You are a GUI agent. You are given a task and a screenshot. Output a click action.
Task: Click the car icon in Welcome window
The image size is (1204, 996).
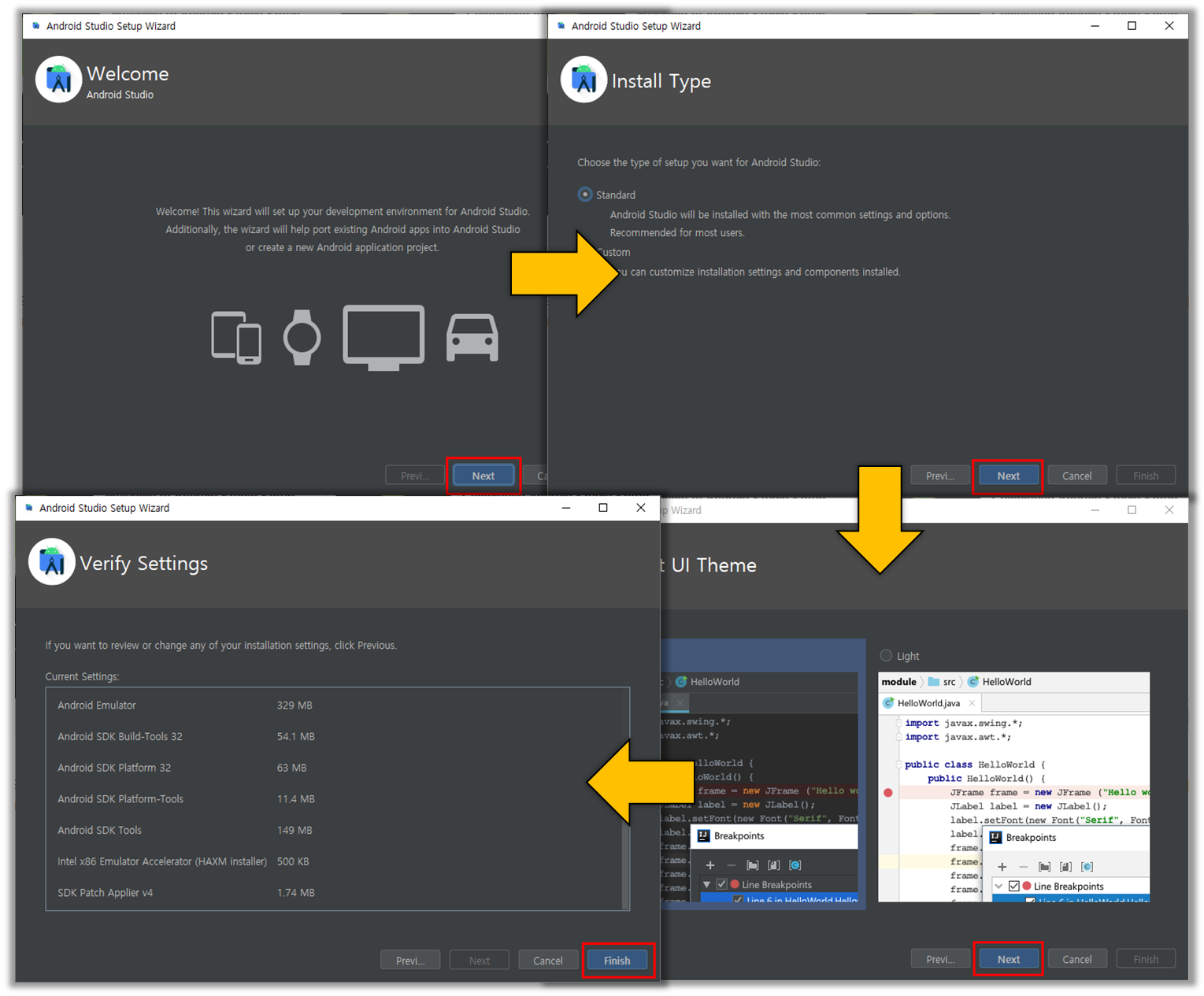[472, 338]
